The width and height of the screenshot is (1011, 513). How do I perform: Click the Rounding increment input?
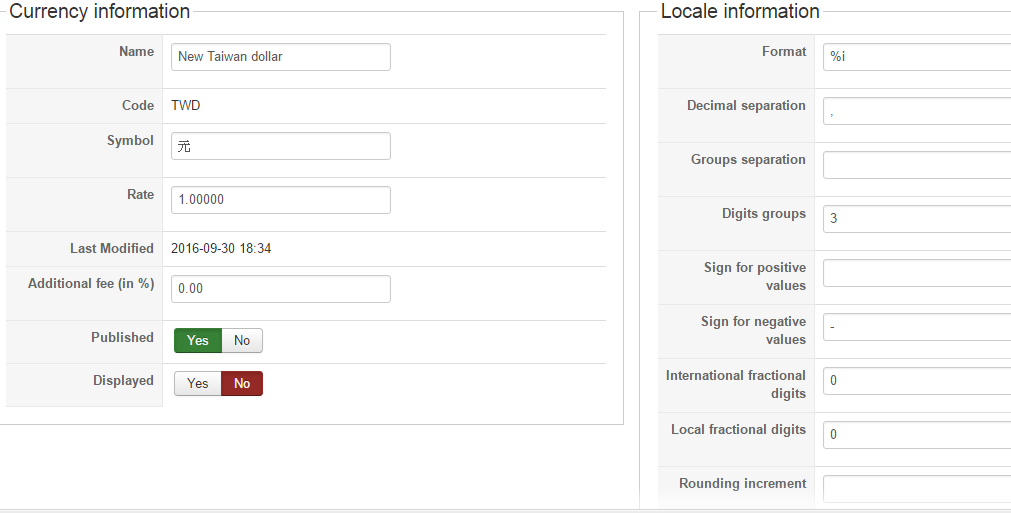tap(916, 488)
